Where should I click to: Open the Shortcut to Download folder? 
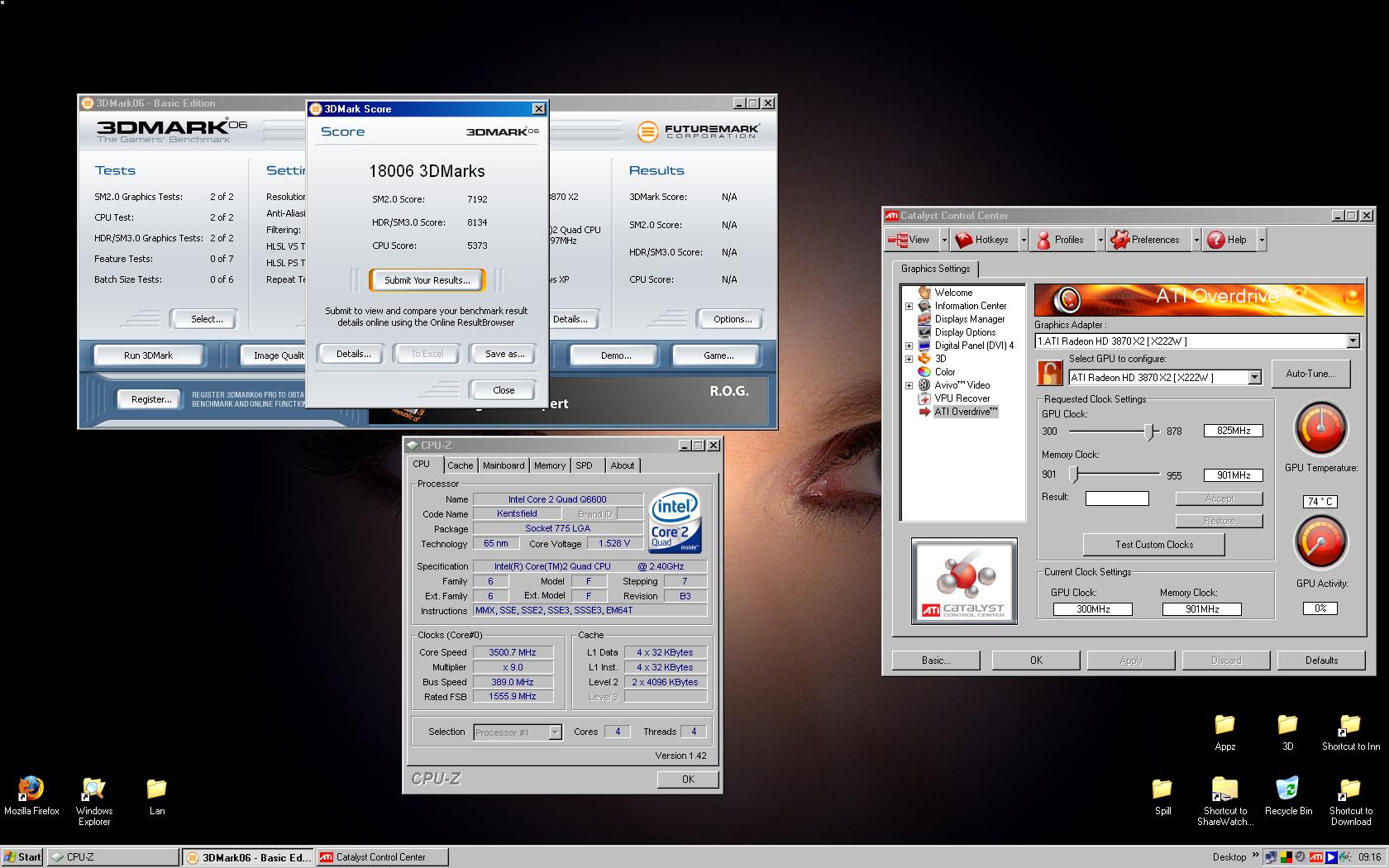[1350, 800]
